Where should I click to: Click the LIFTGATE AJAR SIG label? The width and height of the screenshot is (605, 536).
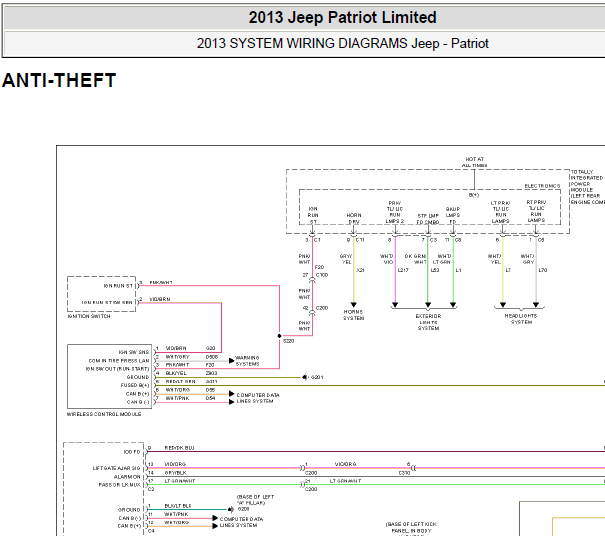click(x=117, y=468)
